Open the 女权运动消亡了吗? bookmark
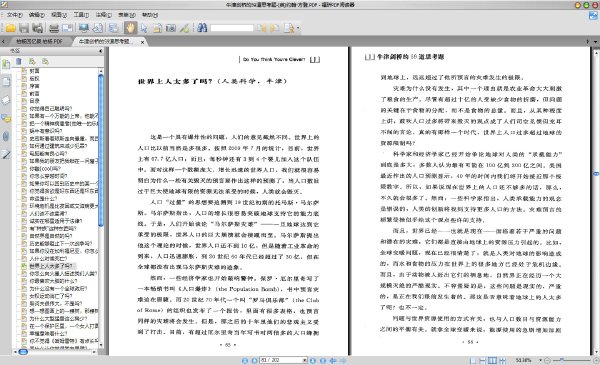The image size is (600, 365). click(51, 296)
